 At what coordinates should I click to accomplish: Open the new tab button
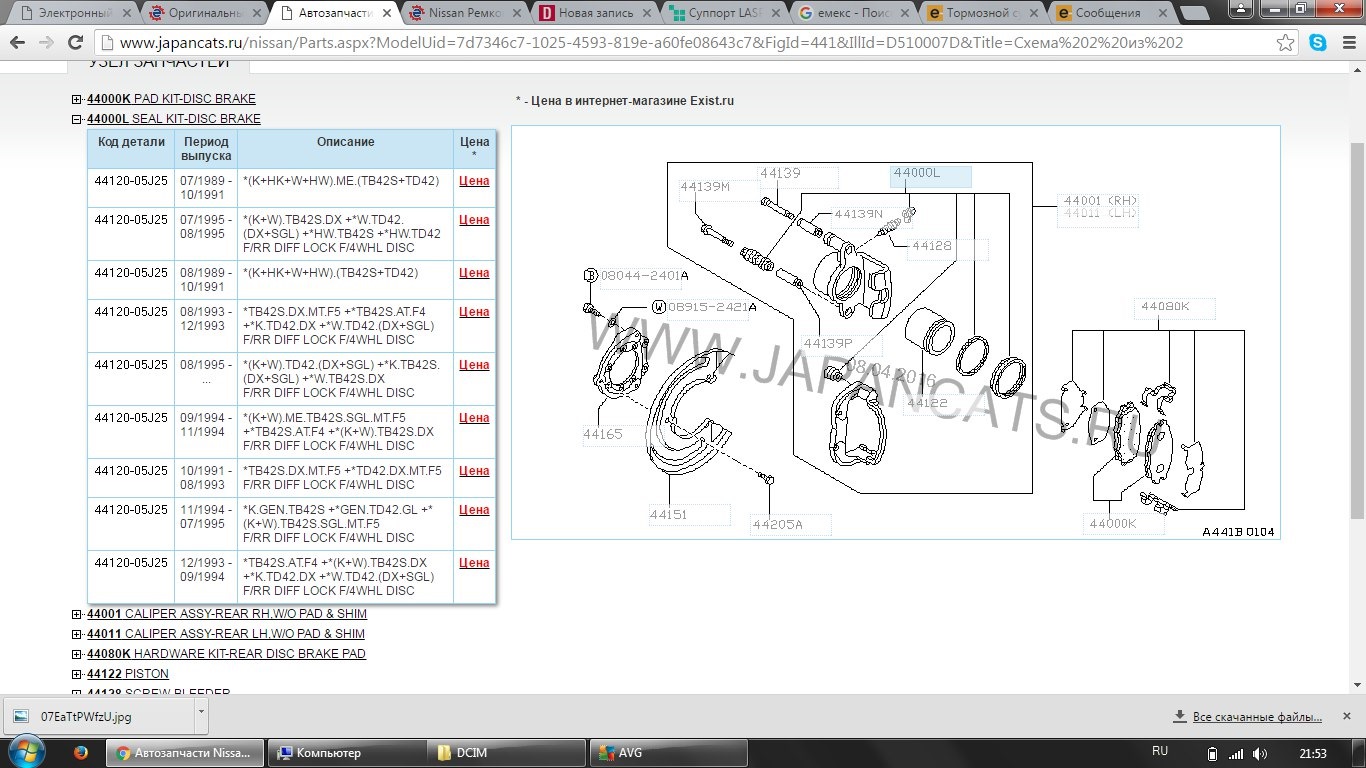[x=1194, y=14]
